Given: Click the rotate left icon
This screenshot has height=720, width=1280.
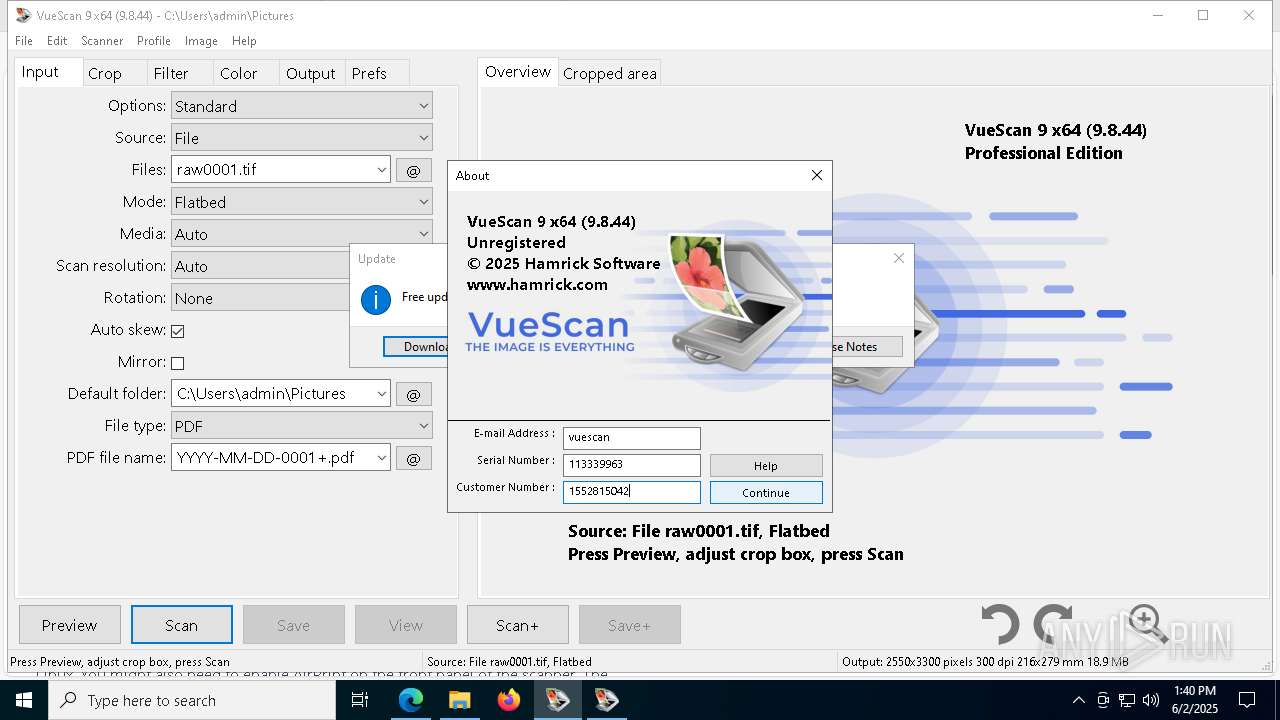Looking at the screenshot, I should click(x=999, y=625).
